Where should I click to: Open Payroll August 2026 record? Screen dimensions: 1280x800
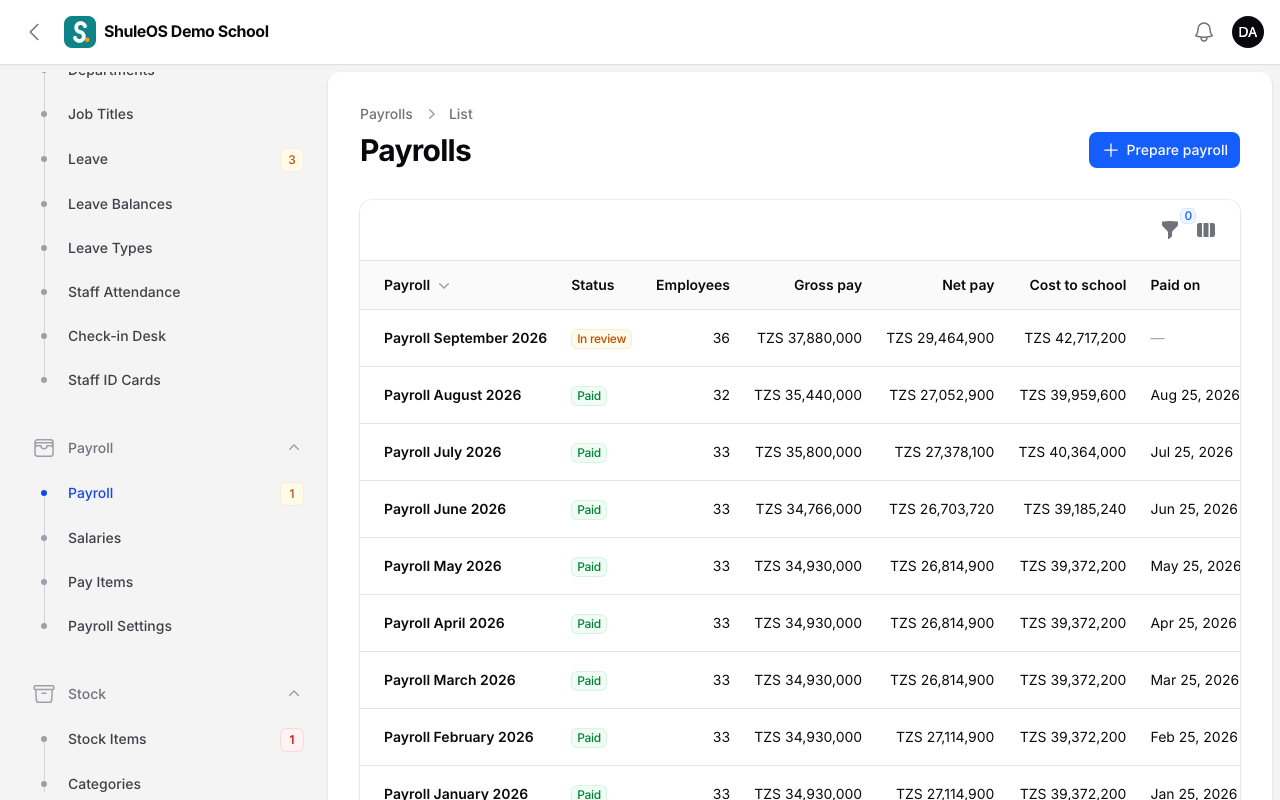pyautogui.click(x=452, y=395)
